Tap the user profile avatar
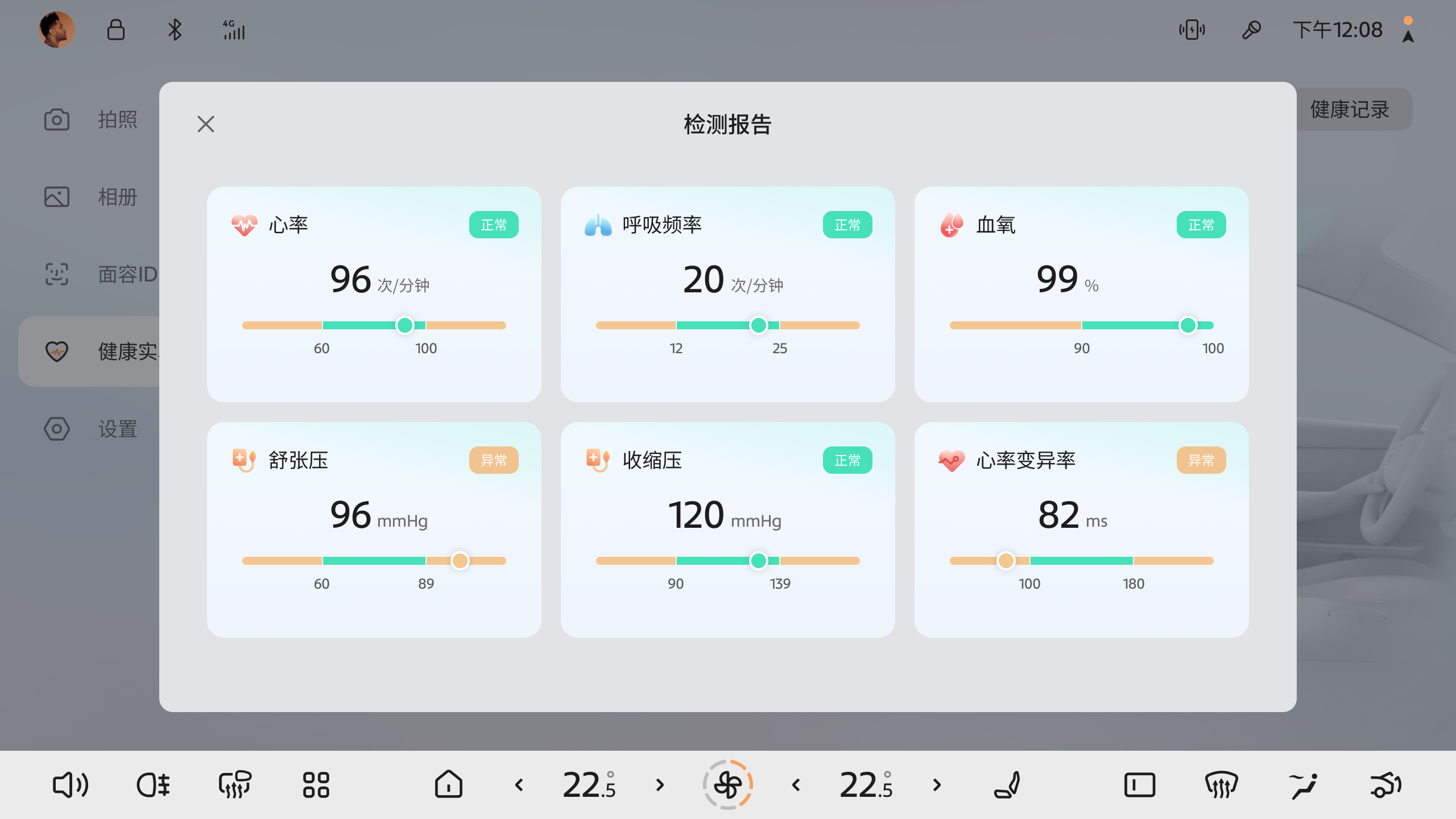The image size is (1456, 819). coord(56,30)
